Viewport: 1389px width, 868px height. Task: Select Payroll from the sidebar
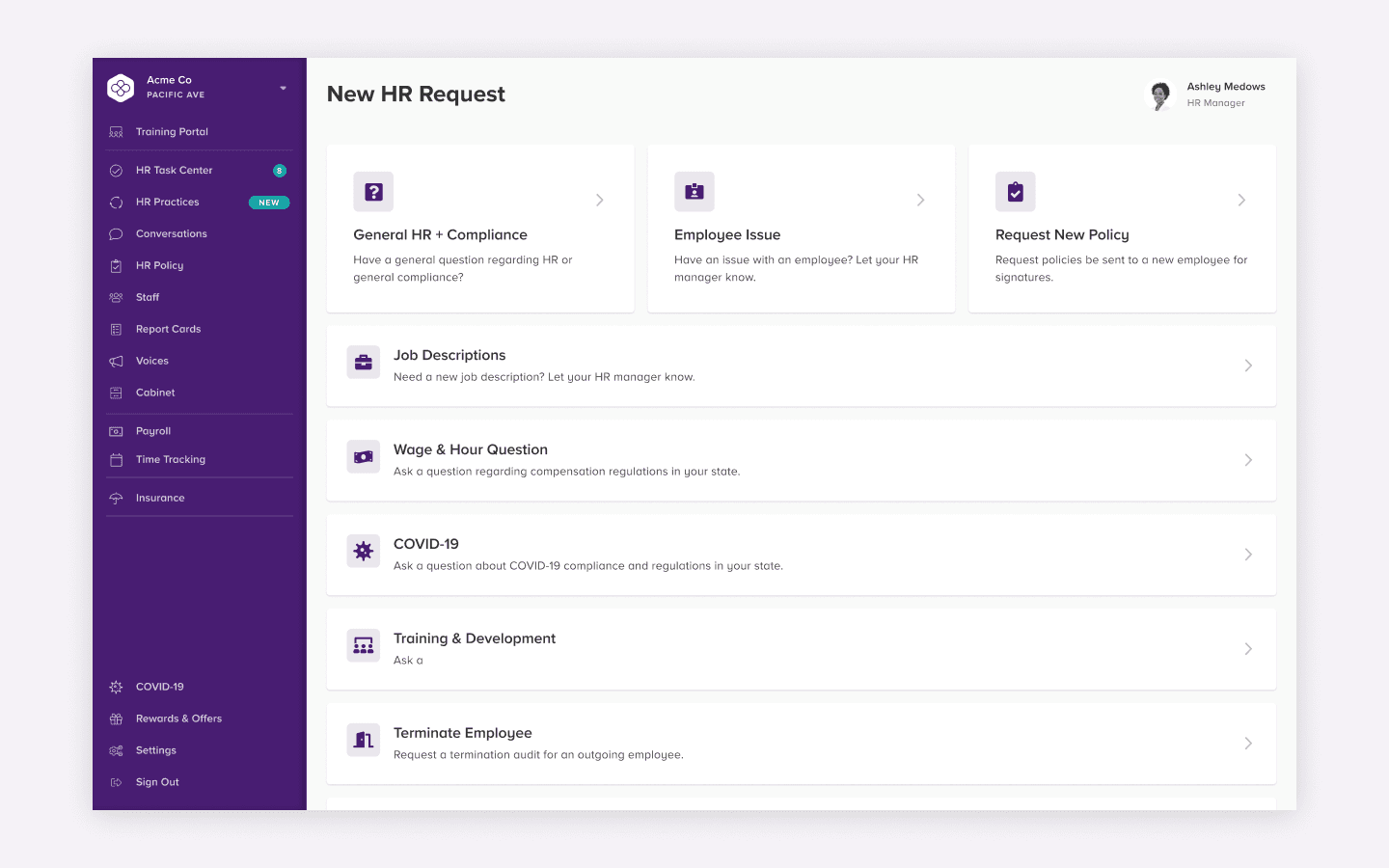[153, 431]
